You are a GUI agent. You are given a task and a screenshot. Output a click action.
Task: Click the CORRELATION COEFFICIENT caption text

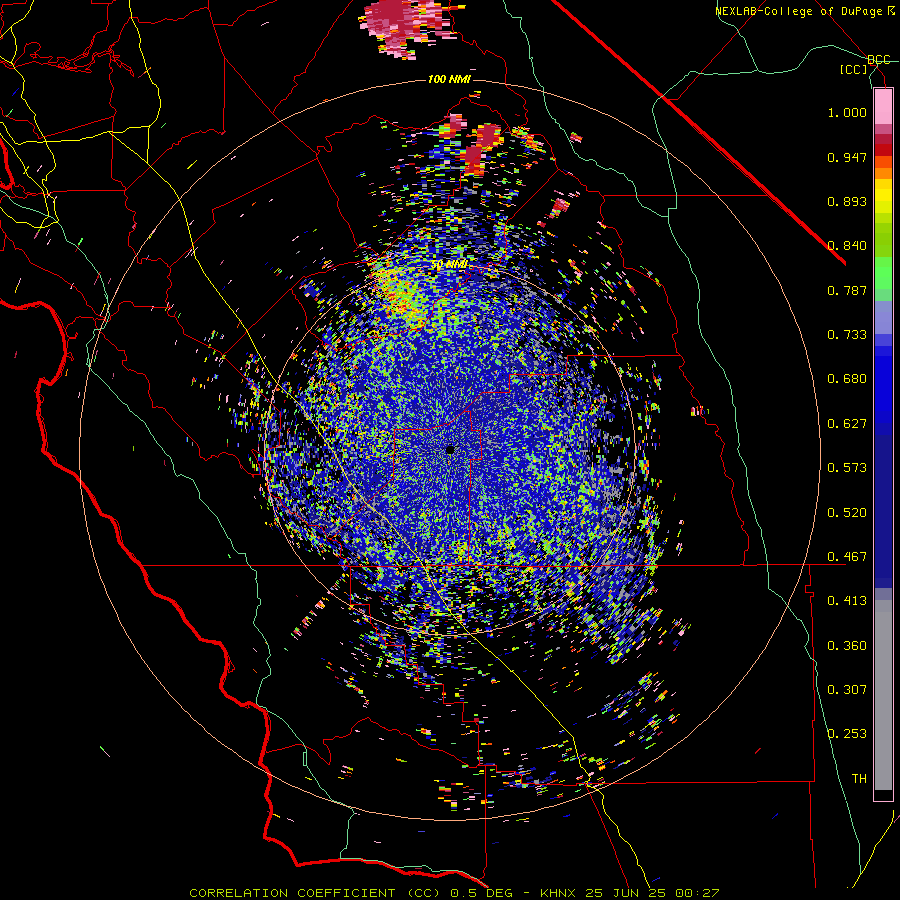click(292, 893)
